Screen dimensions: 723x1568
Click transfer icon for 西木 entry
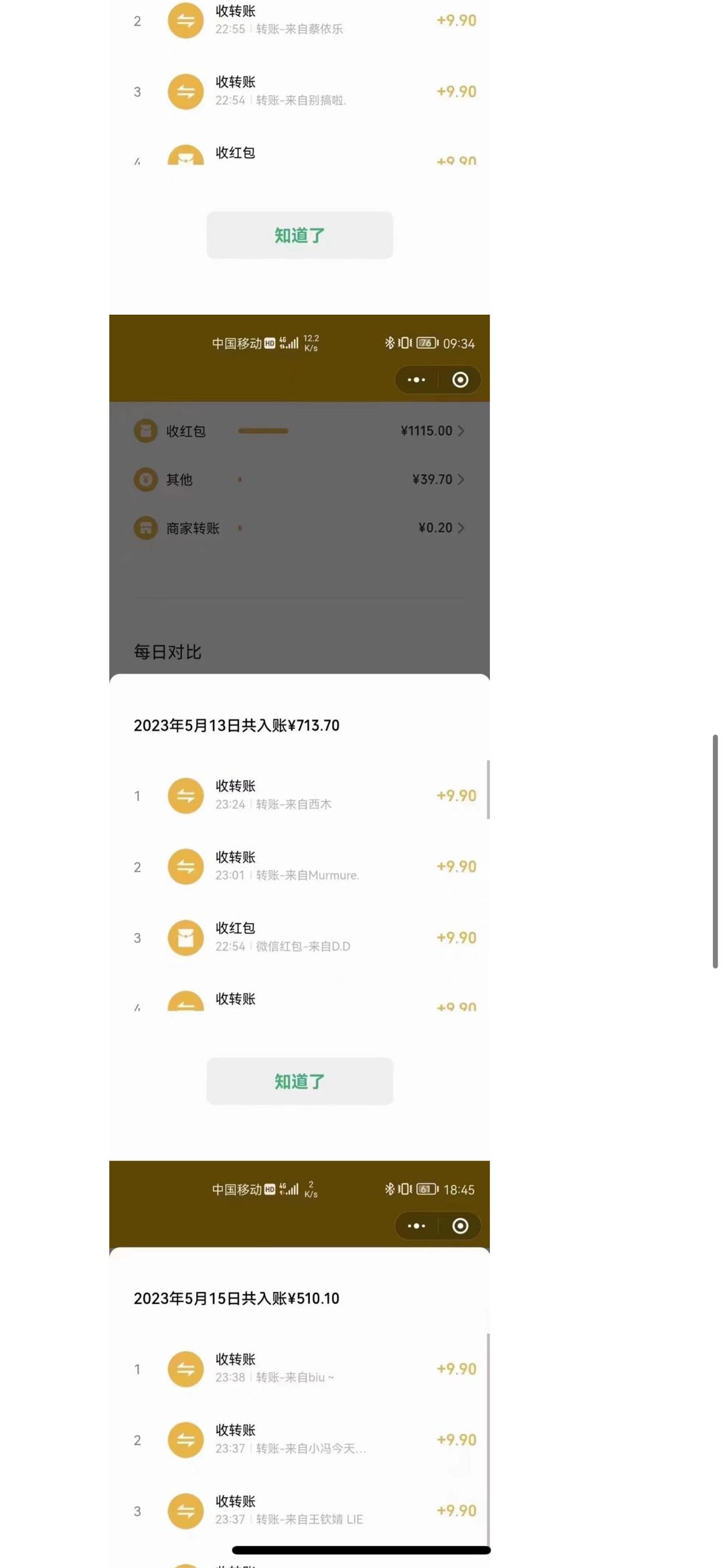click(x=185, y=796)
